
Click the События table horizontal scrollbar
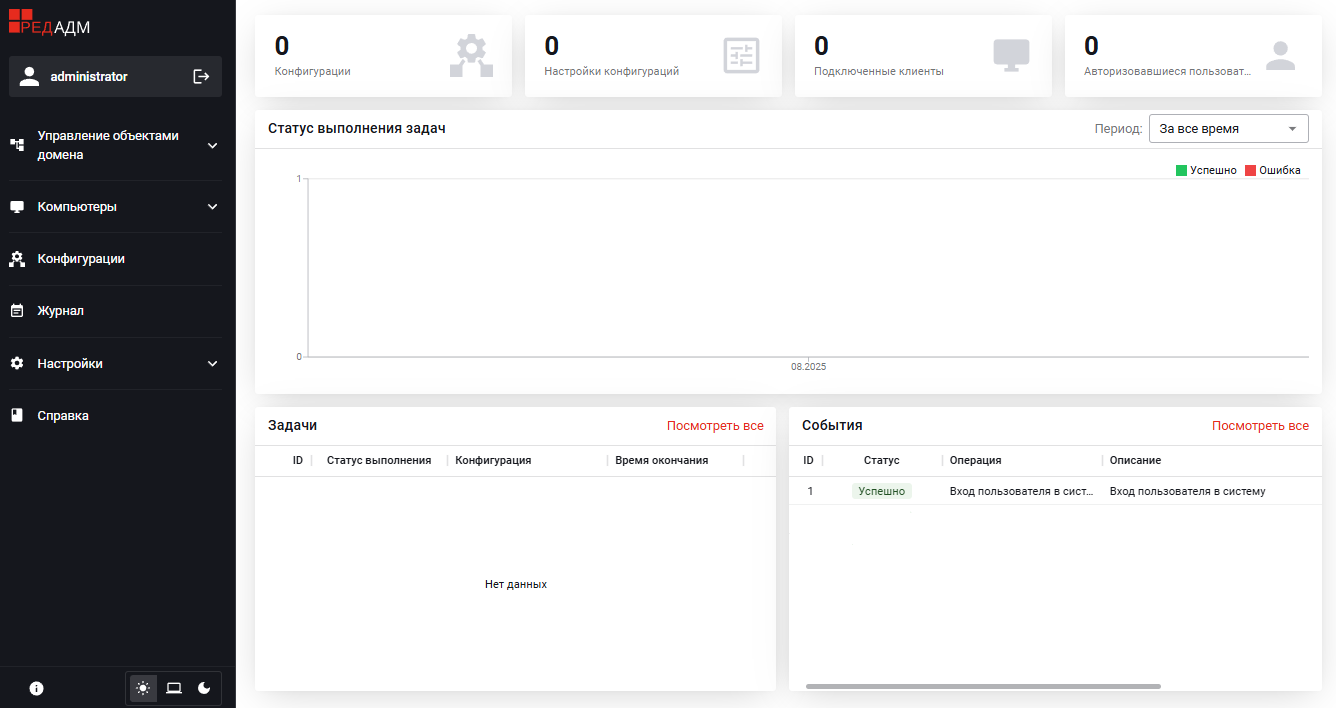click(x=983, y=686)
